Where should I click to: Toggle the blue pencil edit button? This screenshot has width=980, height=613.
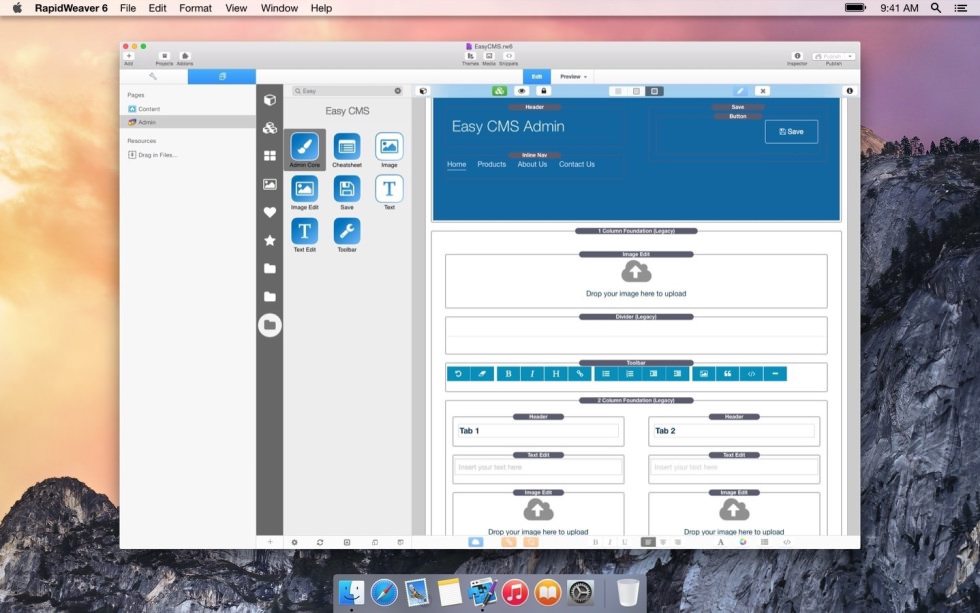tap(740, 91)
